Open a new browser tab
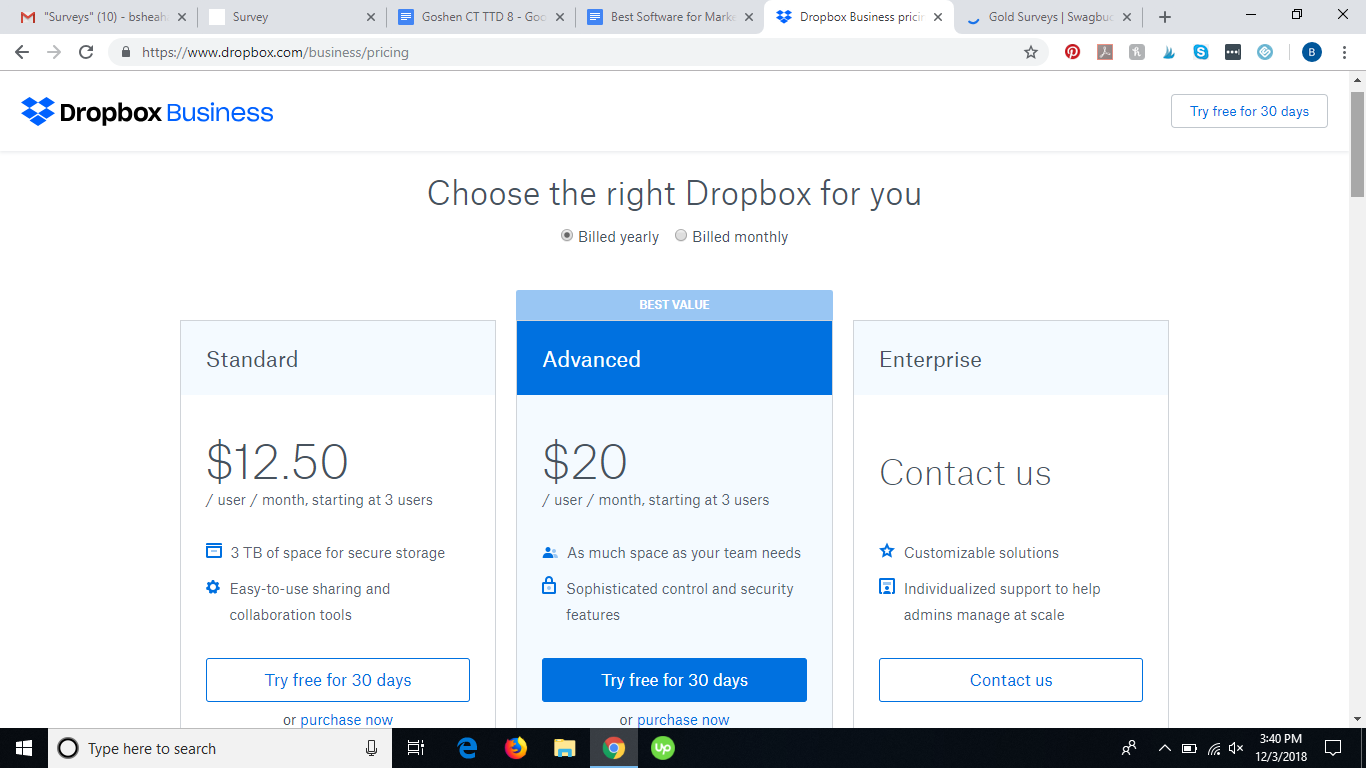Screen dimensions: 1366x768 coord(1165,17)
